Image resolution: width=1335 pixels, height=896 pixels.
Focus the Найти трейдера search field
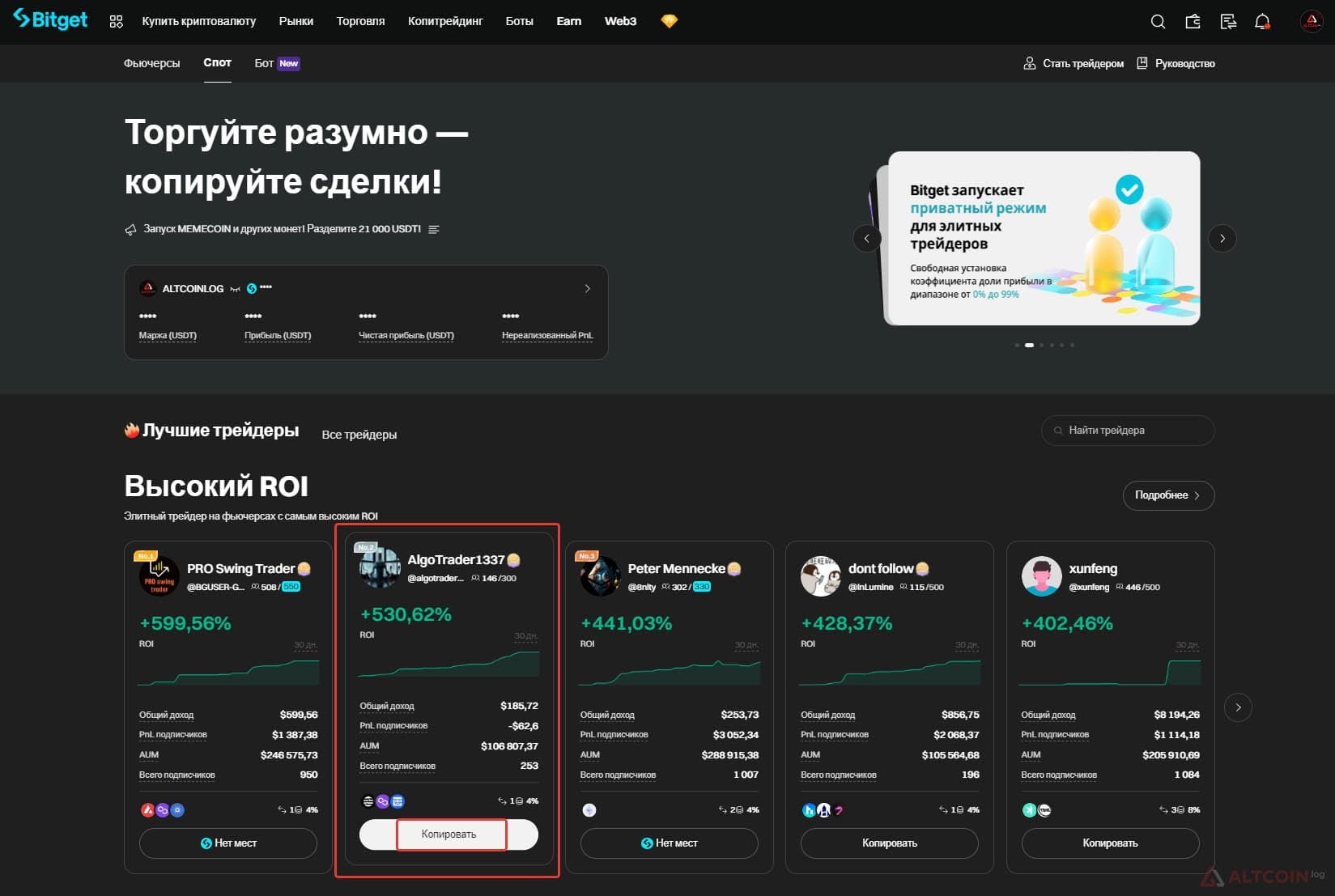click(x=1128, y=431)
